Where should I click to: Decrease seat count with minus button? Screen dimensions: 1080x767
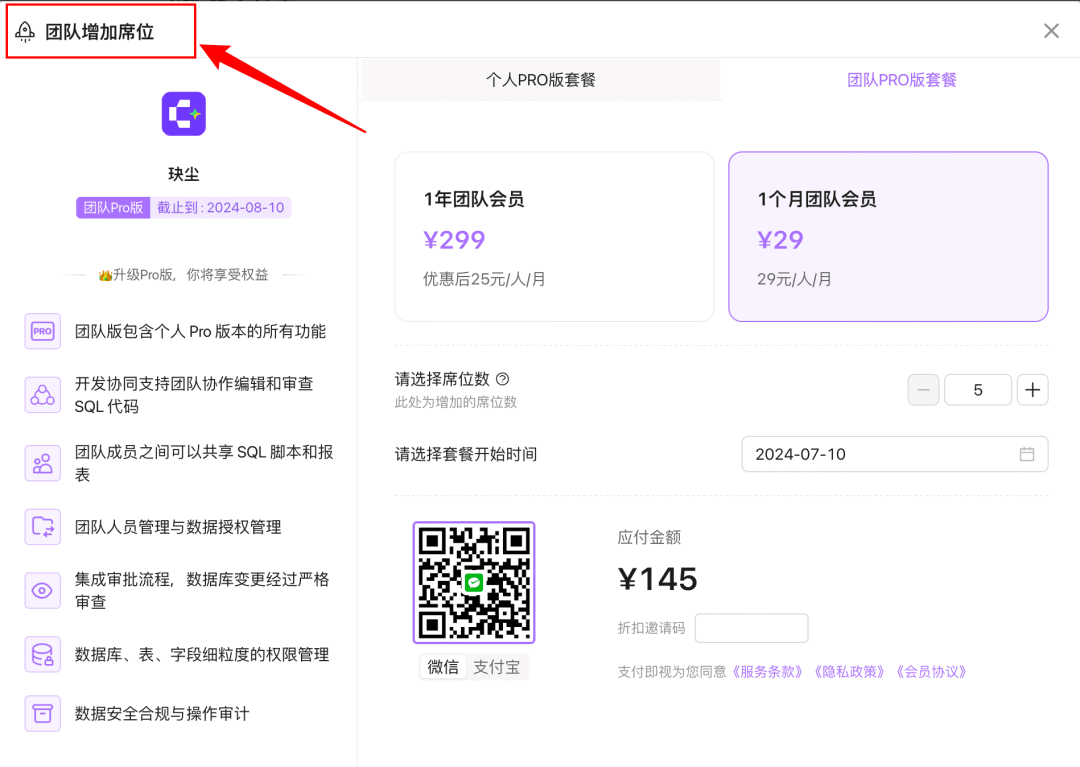pos(924,390)
